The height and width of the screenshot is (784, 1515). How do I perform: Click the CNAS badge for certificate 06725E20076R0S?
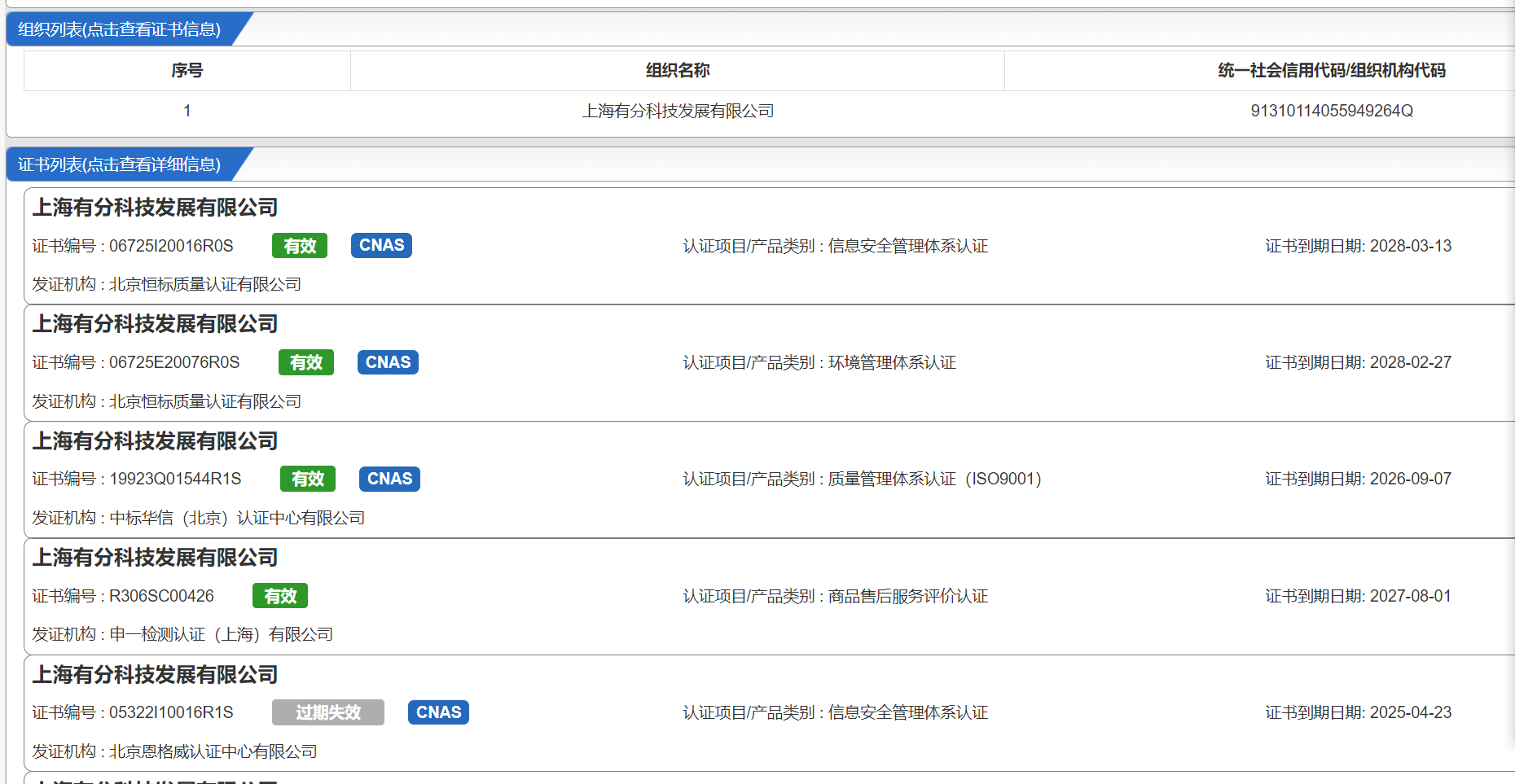[x=388, y=362]
